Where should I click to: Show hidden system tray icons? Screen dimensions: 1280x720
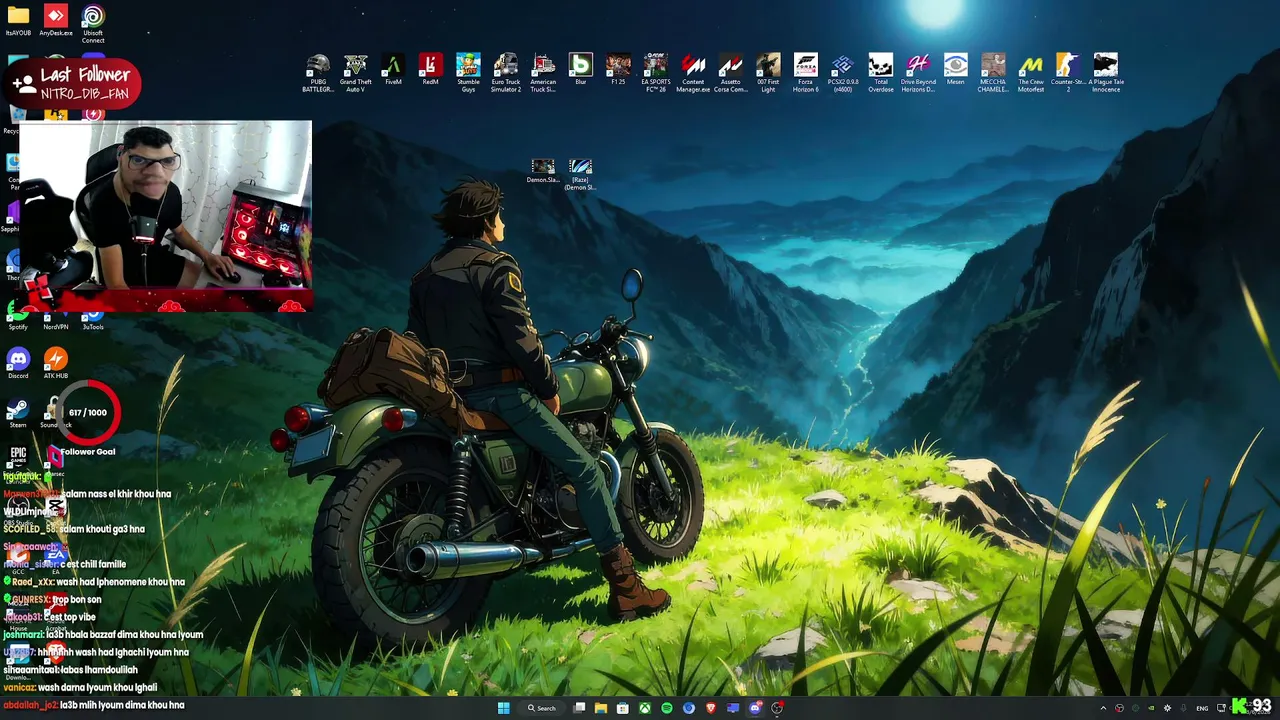click(x=1103, y=708)
